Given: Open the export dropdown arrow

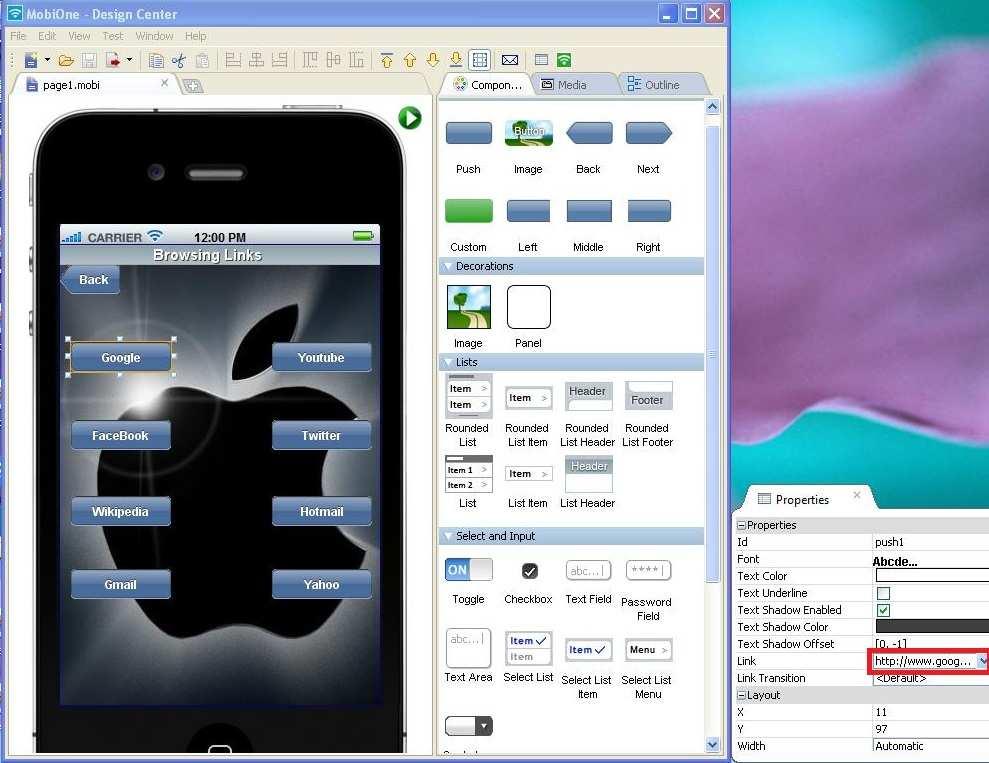Looking at the screenshot, I should [x=129, y=60].
